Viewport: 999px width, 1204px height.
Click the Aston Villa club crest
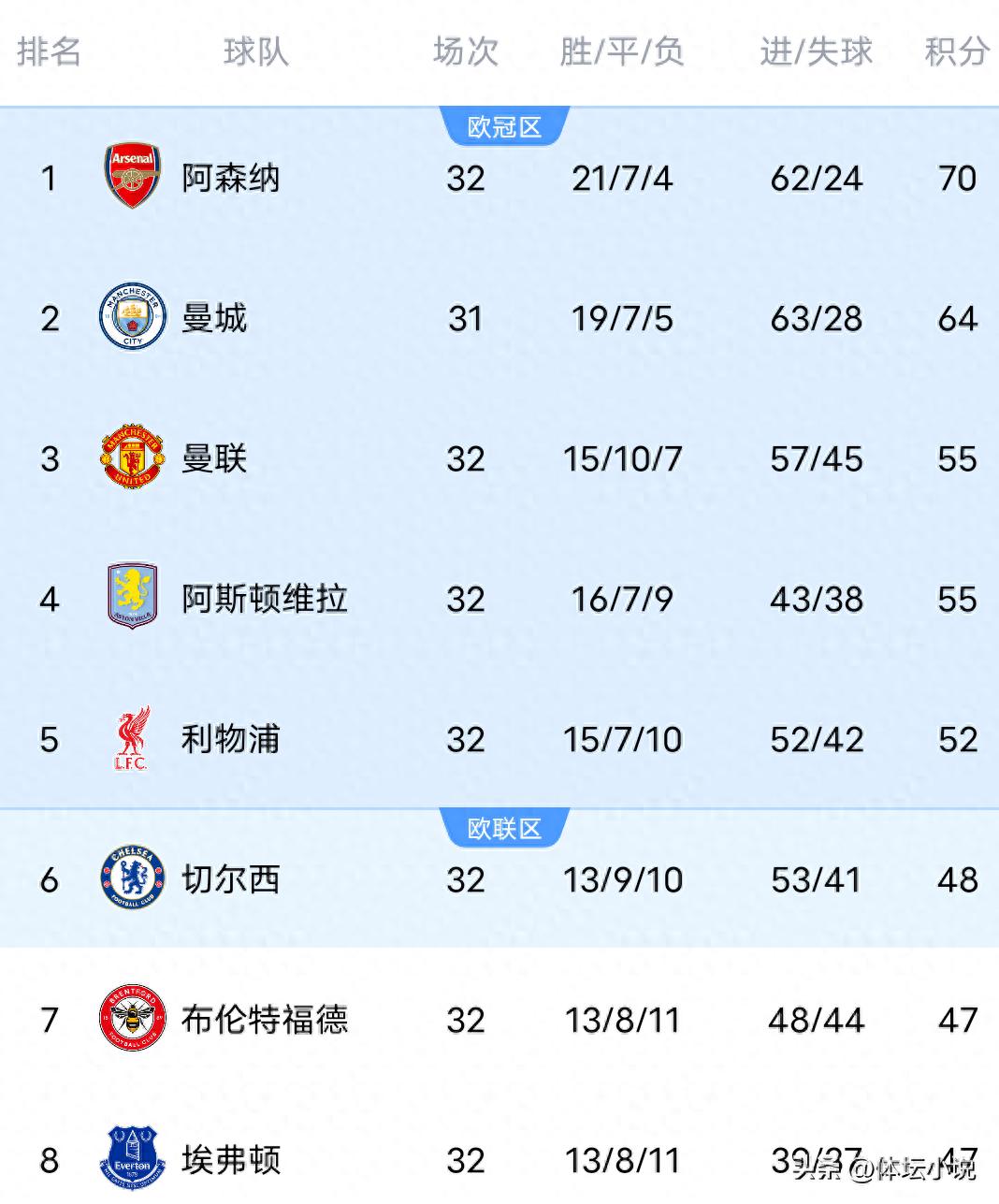tap(132, 598)
